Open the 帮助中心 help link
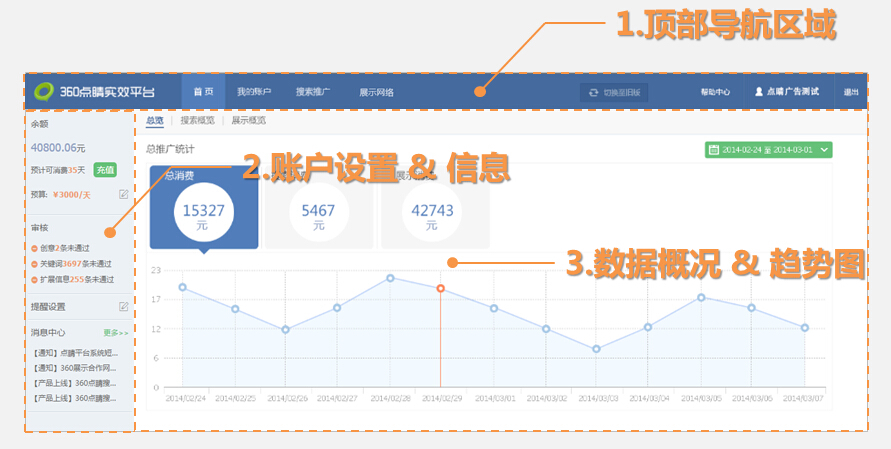The image size is (891, 449). click(715, 92)
